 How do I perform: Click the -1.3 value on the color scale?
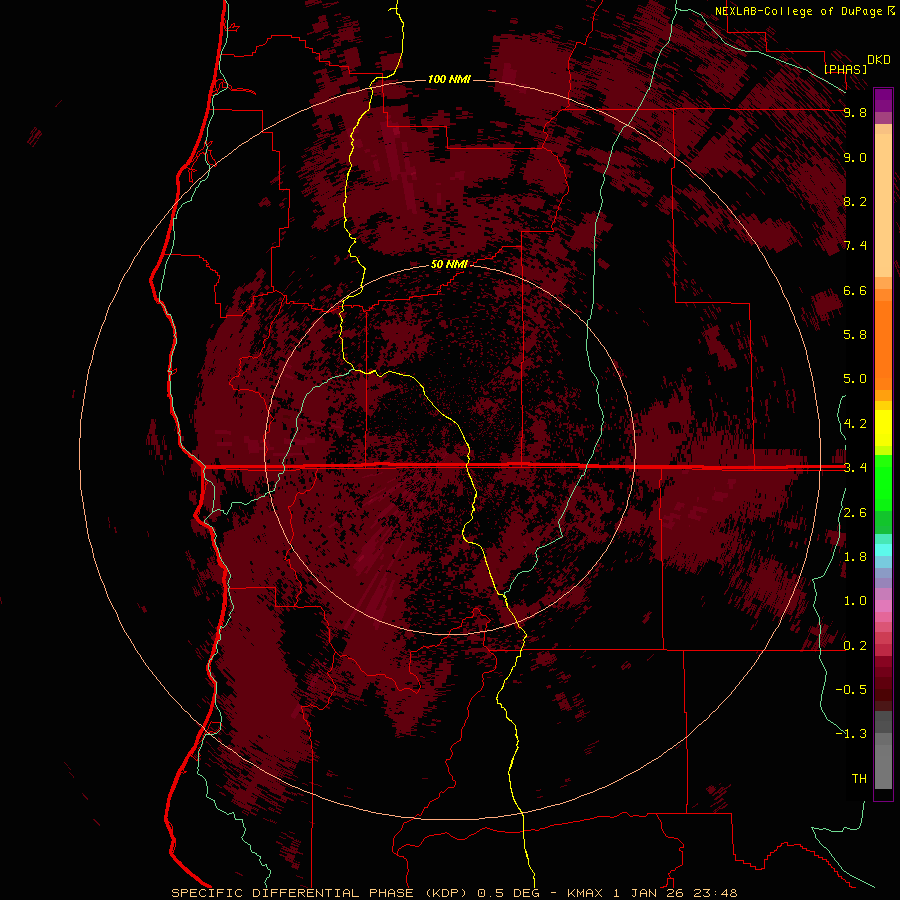coord(851,734)
